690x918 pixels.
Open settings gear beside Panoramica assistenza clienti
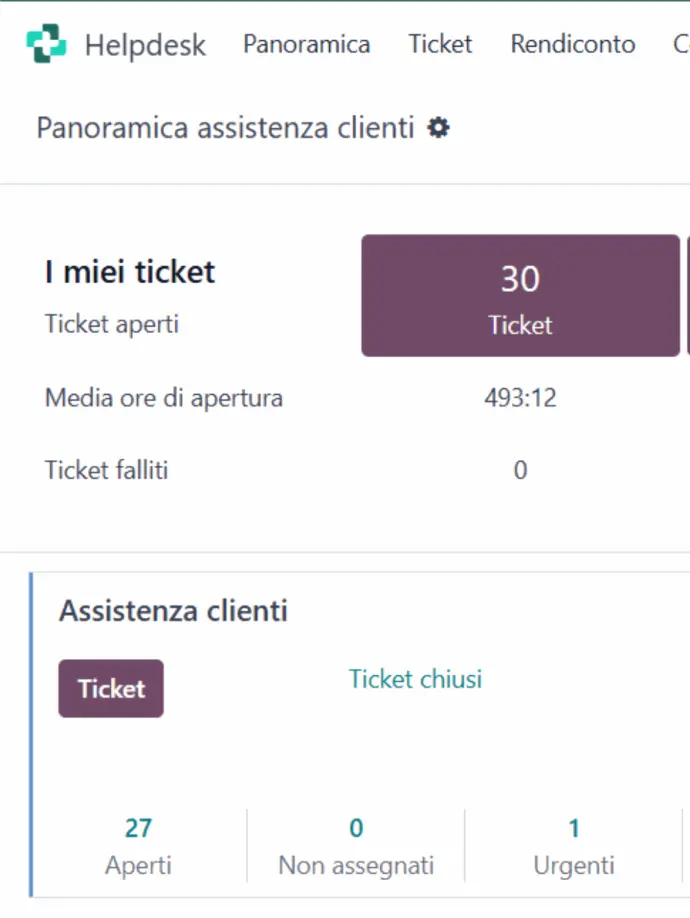(438, 128)
